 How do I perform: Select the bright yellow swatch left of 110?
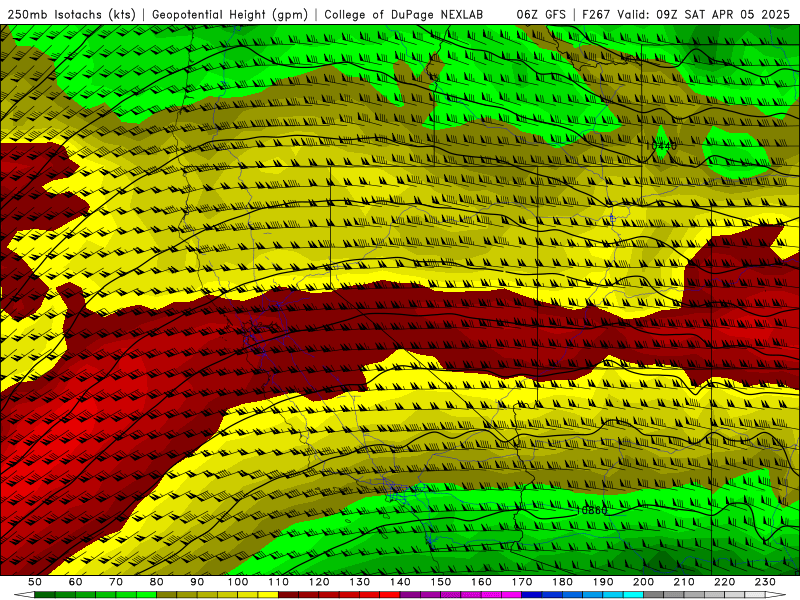[x=268, y=594]
